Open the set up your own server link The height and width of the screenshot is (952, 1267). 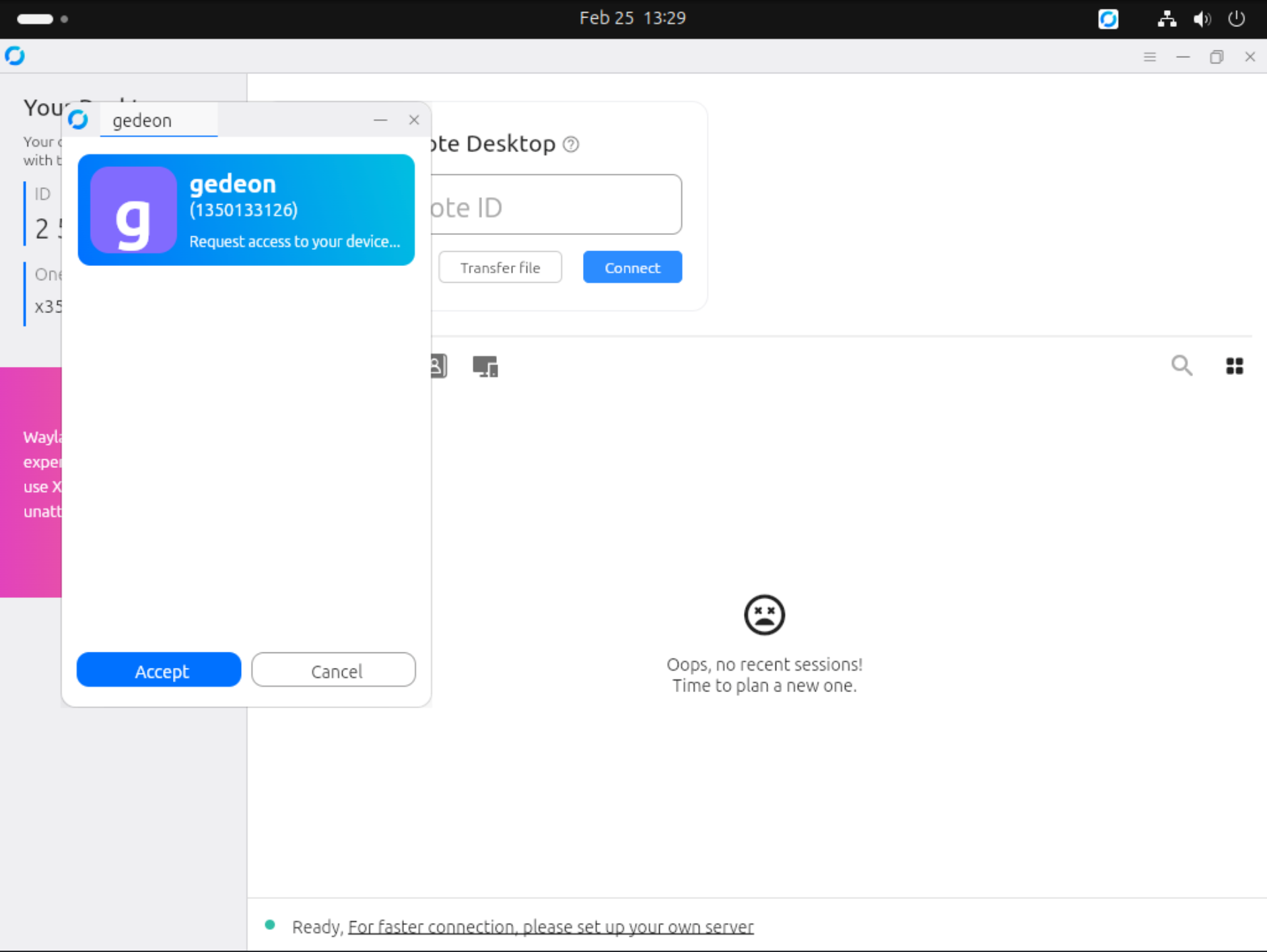(x=550, y=926)
